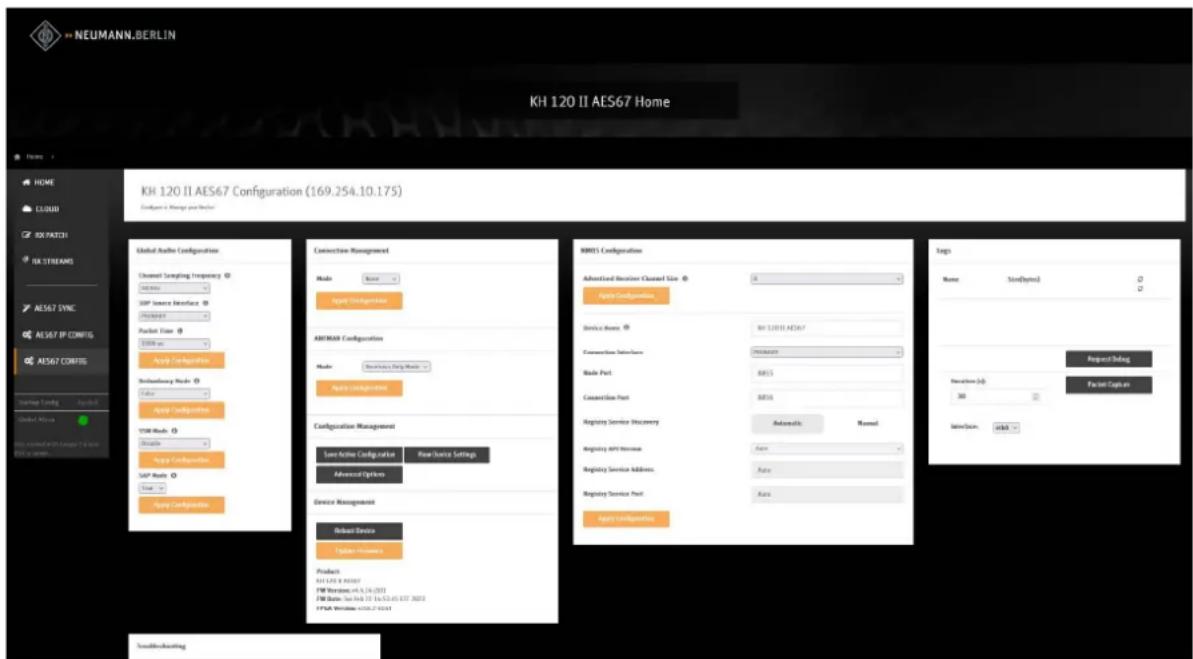
Task: Open Advertised Receiver Channel Size dropdown
Action: pyautogui.click(x=827, y=279)
